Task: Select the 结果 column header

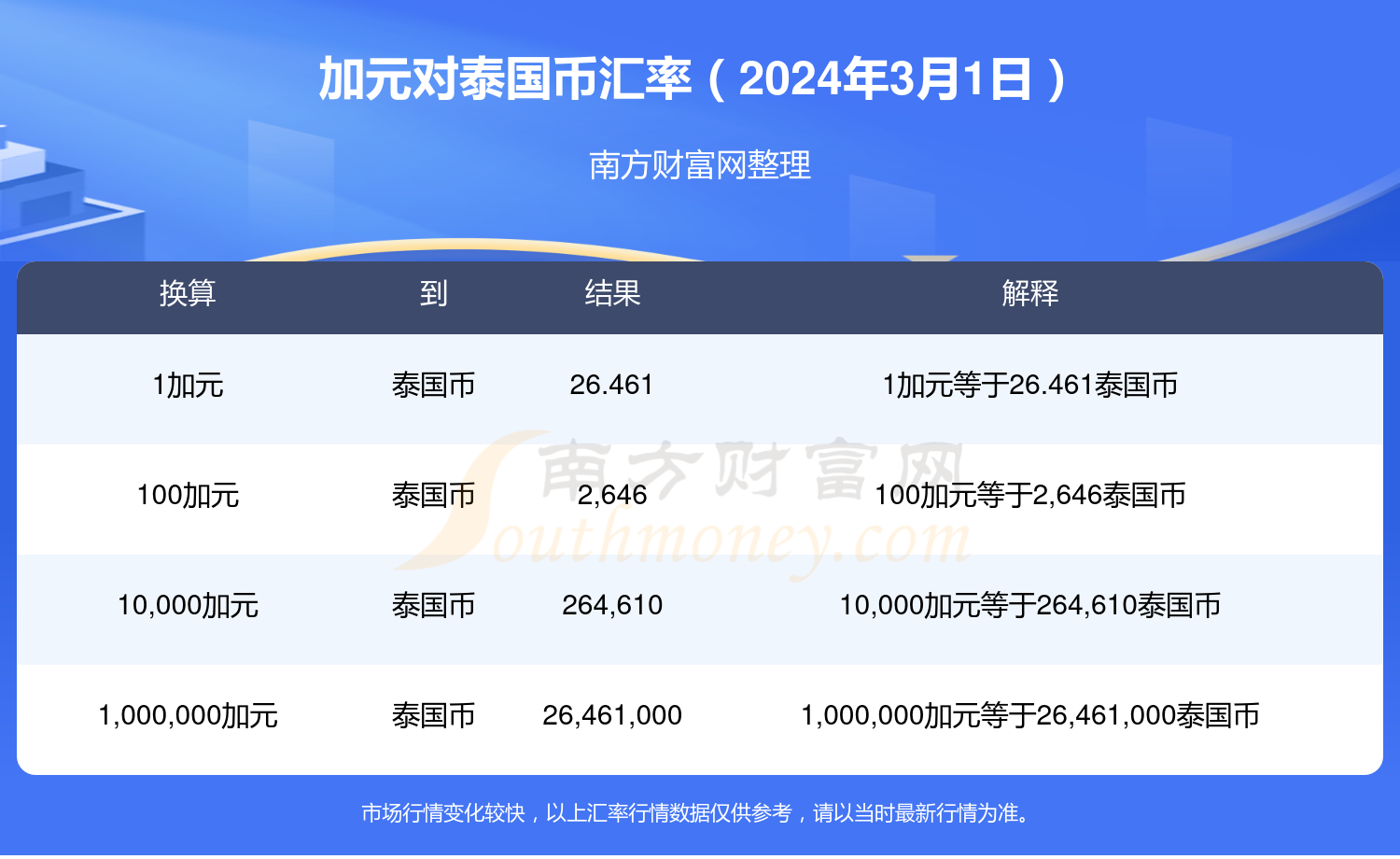Action: (x=612, y=293)
